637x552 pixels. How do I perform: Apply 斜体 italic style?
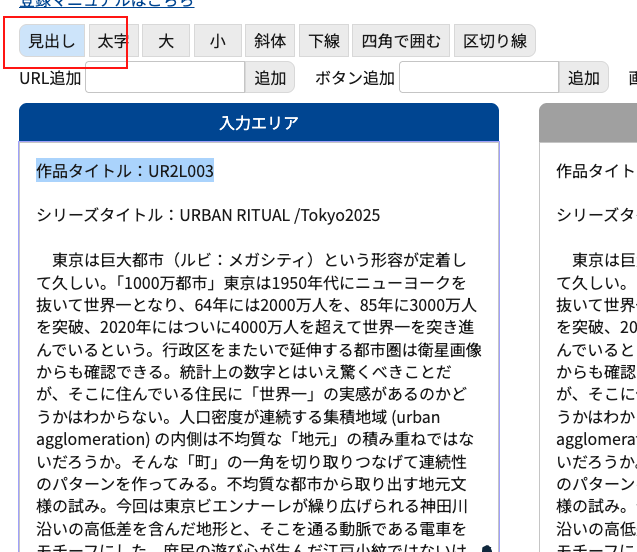(269, 41)
